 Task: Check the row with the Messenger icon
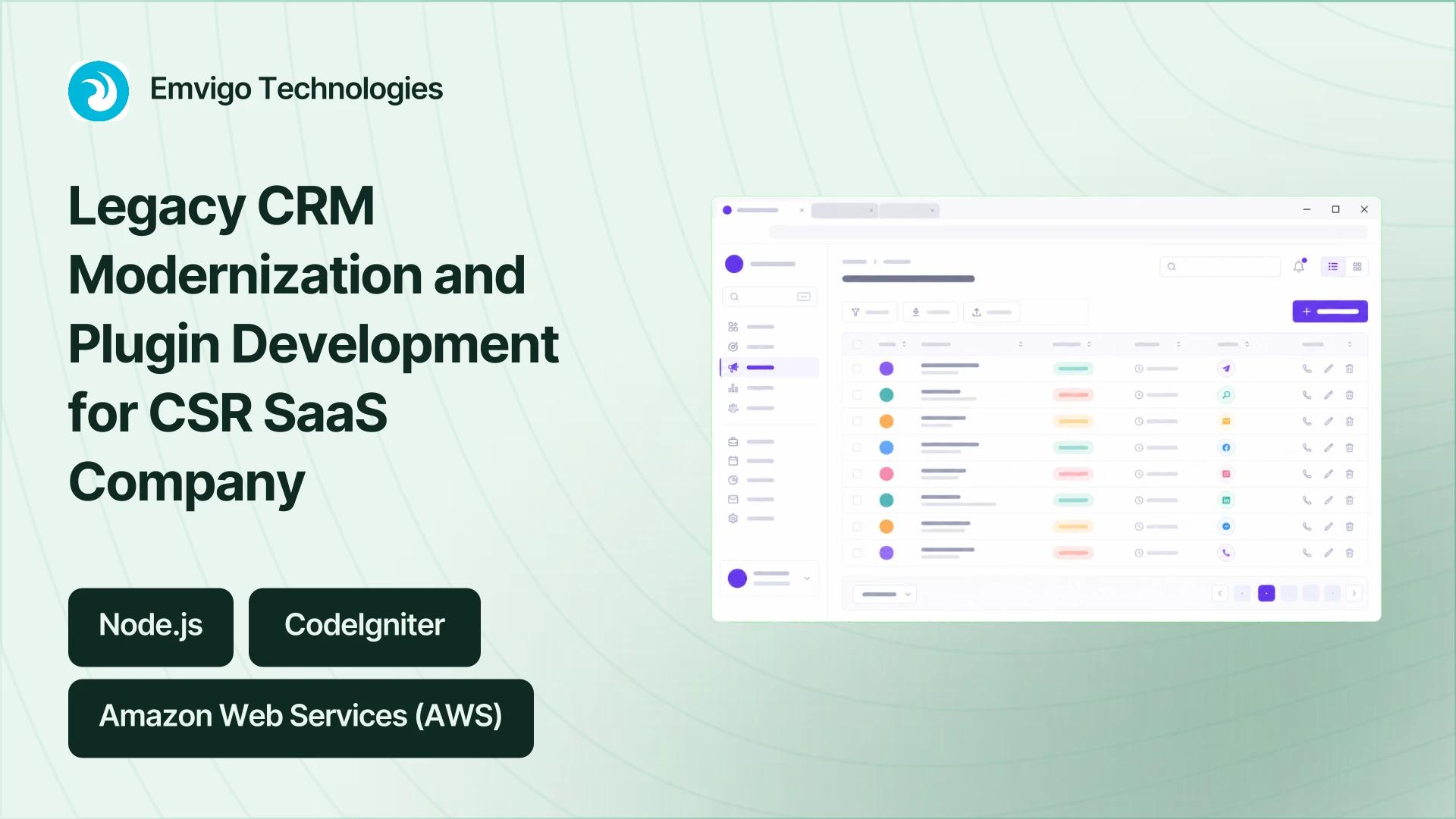(857, 526)
